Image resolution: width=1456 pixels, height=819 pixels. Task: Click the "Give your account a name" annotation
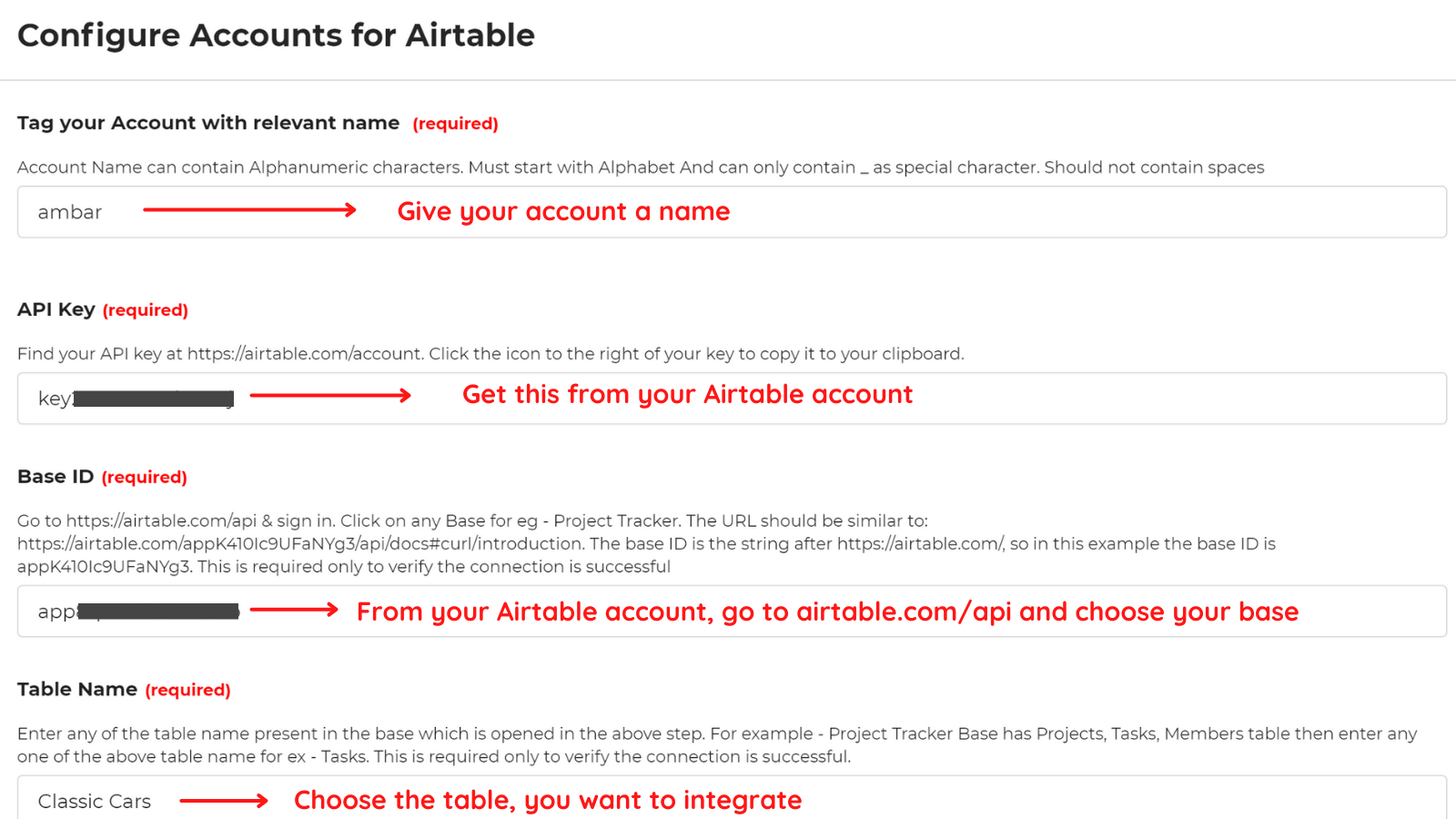point(562,211)
